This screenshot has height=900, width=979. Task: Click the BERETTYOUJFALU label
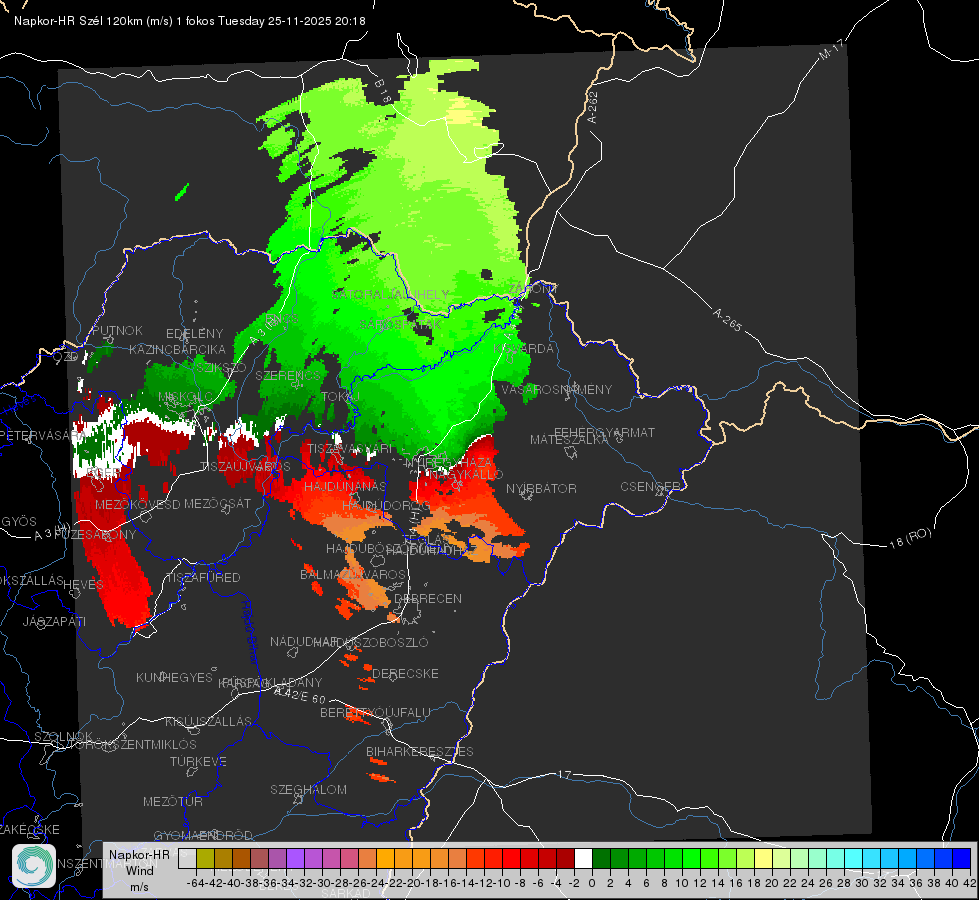375,713
